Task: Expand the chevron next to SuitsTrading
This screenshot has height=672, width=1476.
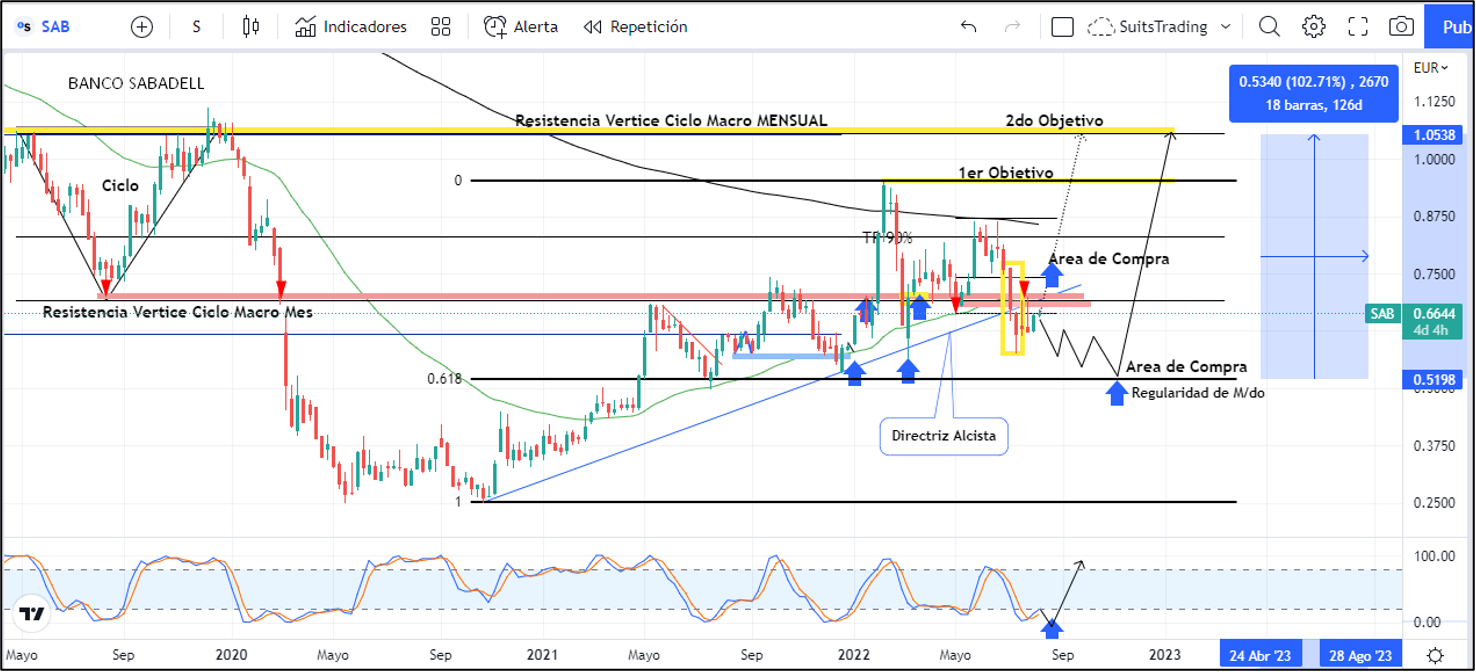Action: [x=1226, y=27]
